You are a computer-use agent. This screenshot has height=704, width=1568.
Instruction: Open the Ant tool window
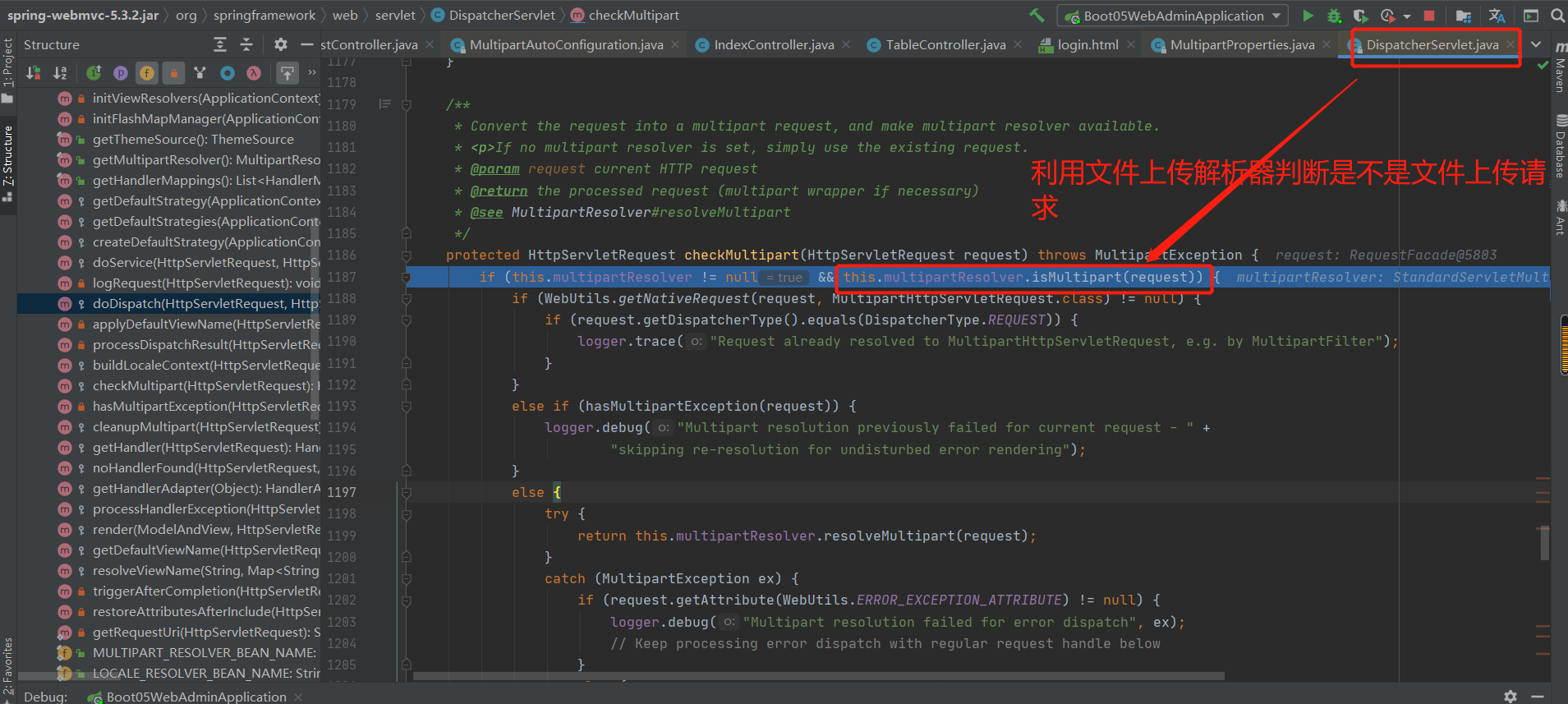[1560, 217]
